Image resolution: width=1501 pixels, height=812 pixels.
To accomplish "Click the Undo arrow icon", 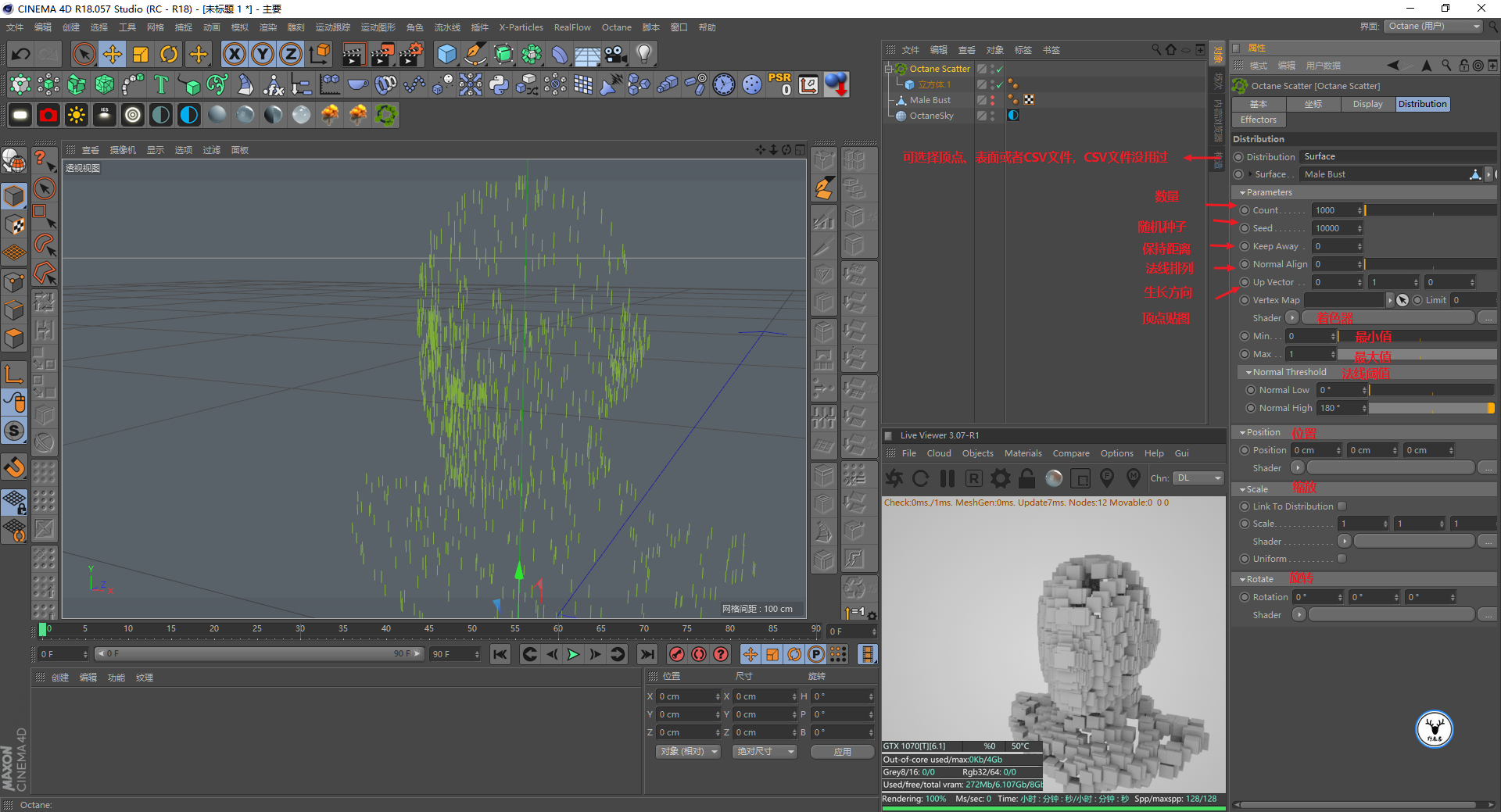I will [21, 54].
